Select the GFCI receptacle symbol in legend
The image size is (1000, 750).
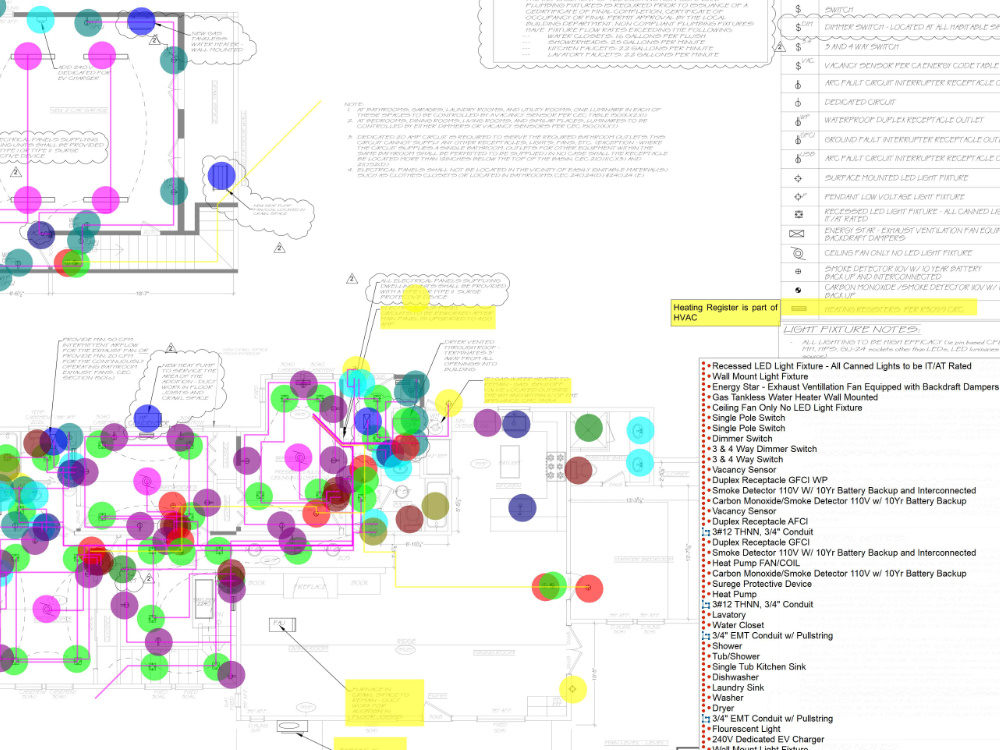point(804,138)
